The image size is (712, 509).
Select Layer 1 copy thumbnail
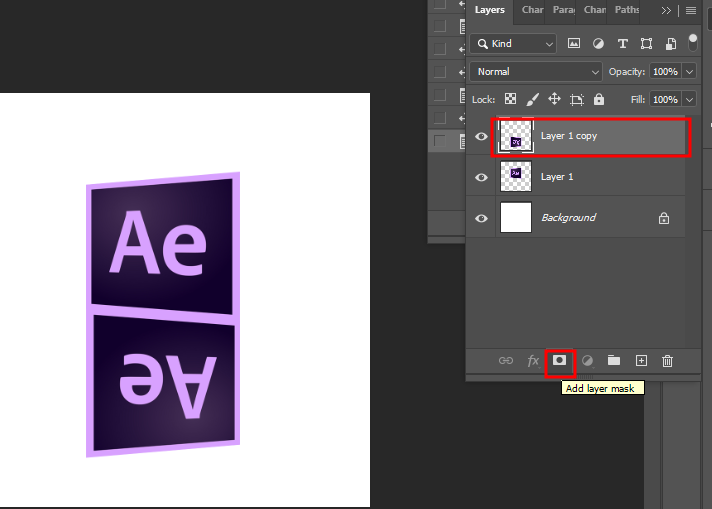click(x=516, y=136)
